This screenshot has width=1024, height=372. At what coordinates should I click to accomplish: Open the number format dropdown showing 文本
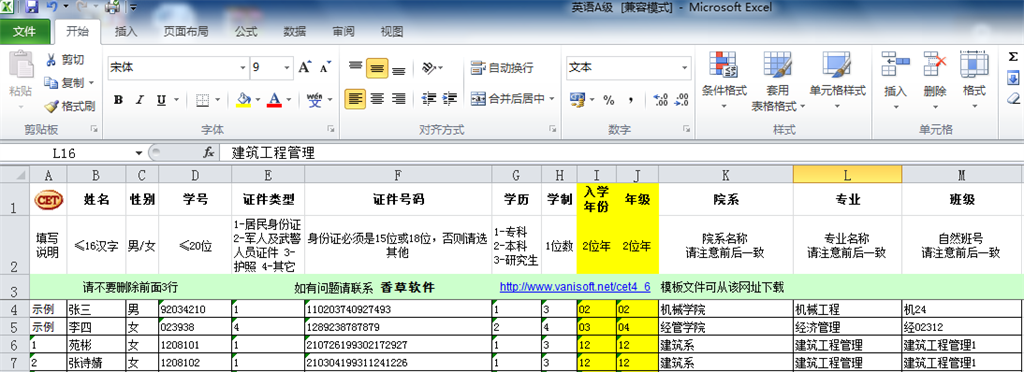(x=684, y=67)
